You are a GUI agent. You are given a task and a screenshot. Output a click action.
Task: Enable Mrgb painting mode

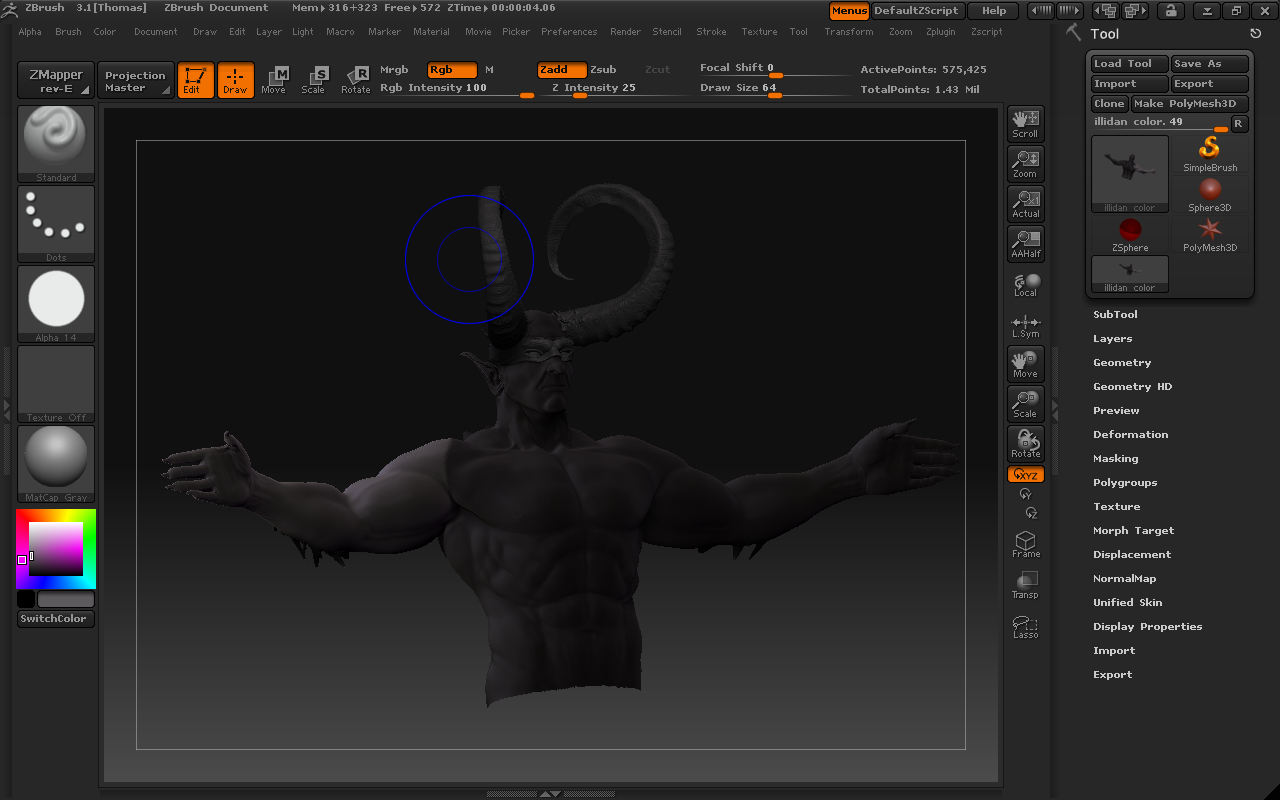point(393,69)
